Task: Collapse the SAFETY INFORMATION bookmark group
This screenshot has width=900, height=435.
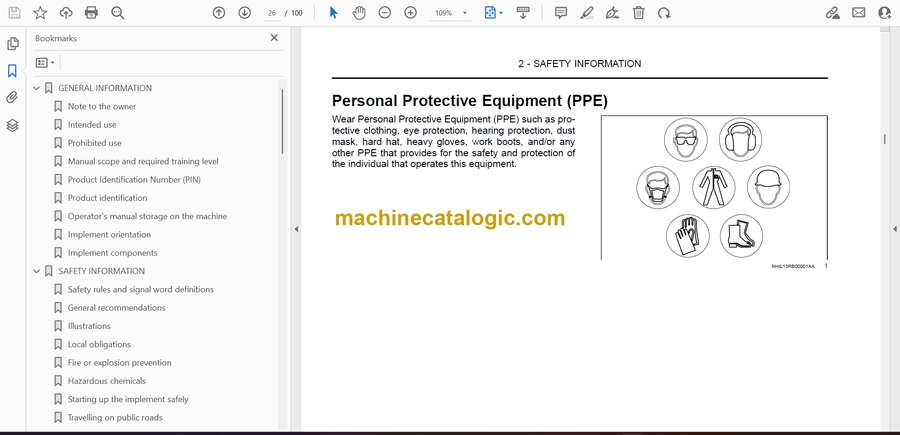Action: [x=37, y=271]
